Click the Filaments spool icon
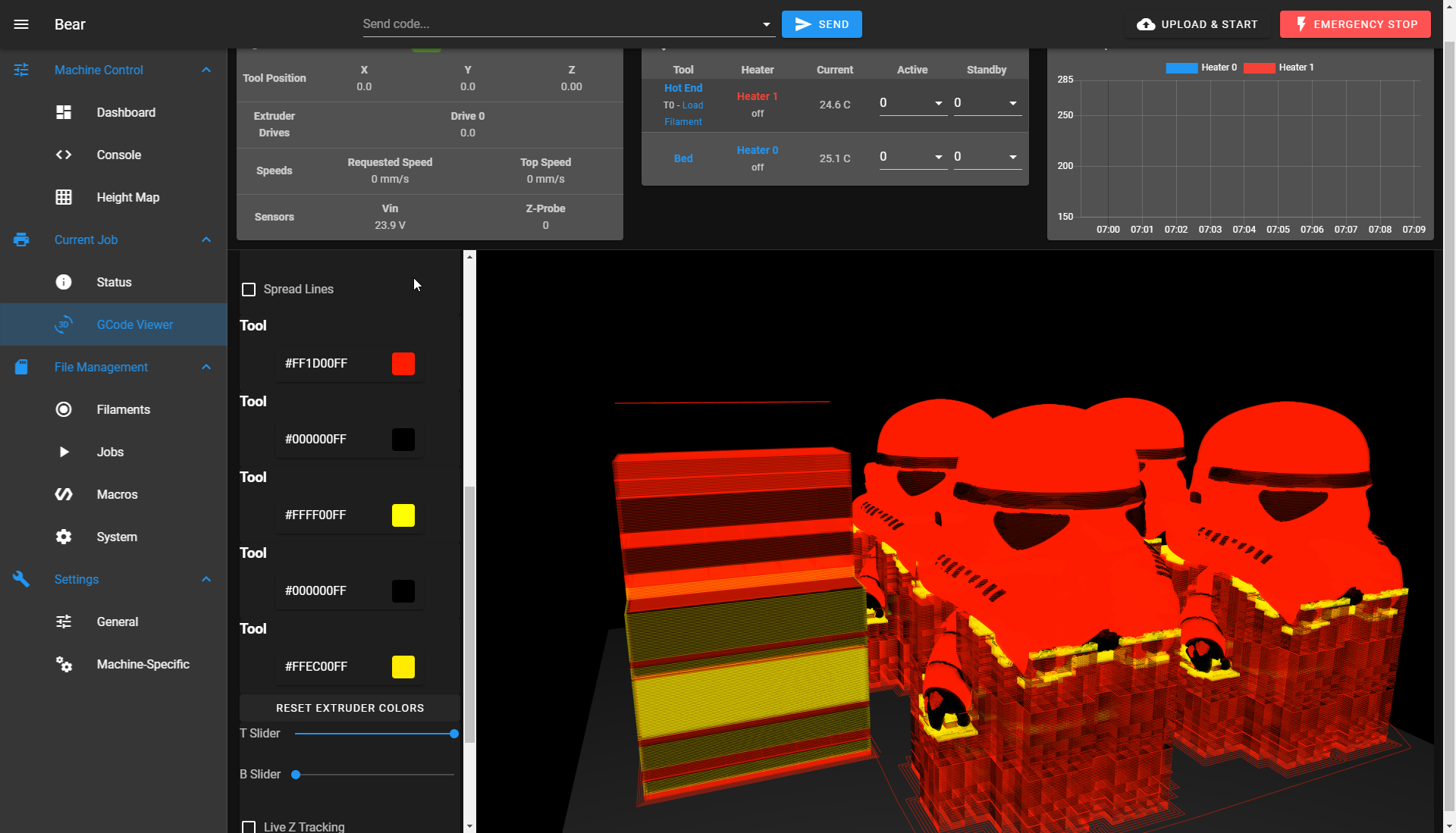 (64, 409)
